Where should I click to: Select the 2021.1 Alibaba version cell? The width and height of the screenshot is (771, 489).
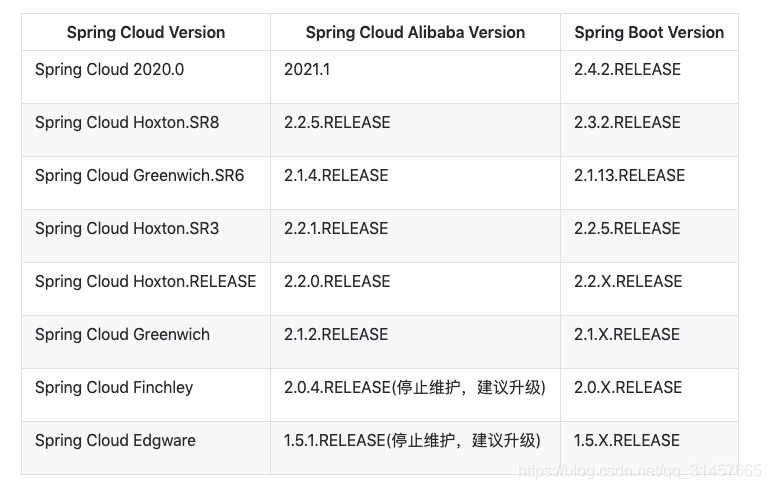(x=307, y=70)
